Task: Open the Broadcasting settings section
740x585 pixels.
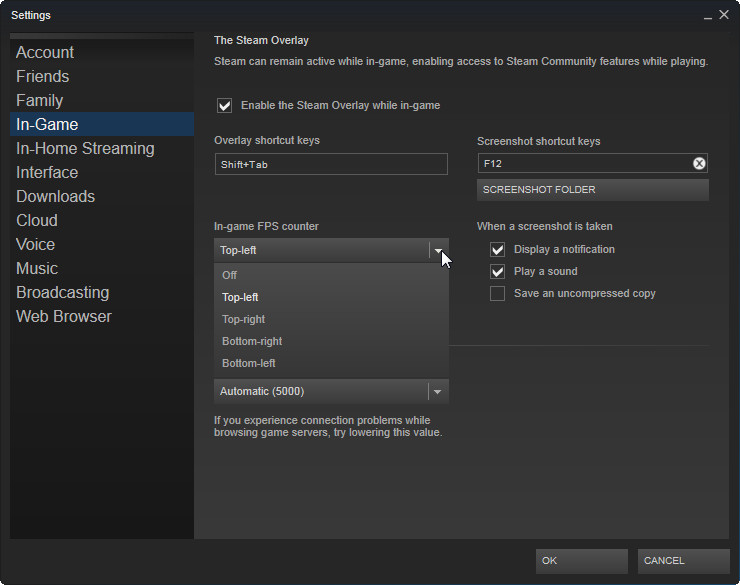Action: tap(102, 292)
